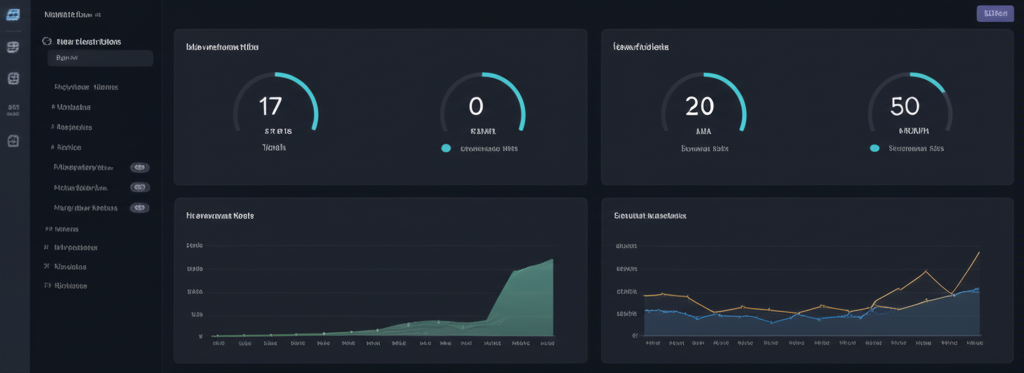Image resolution: width=1024 pixels, height=373 pixels.
Task: Toggle the first pill switch in the sidebar list
Action: pyautogui.click(x=139, y=167)
